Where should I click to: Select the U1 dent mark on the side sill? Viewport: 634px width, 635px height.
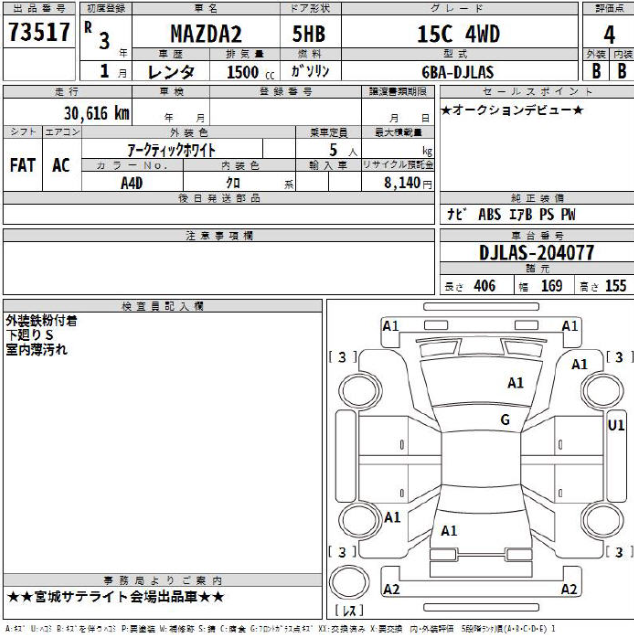click(616, 425)
